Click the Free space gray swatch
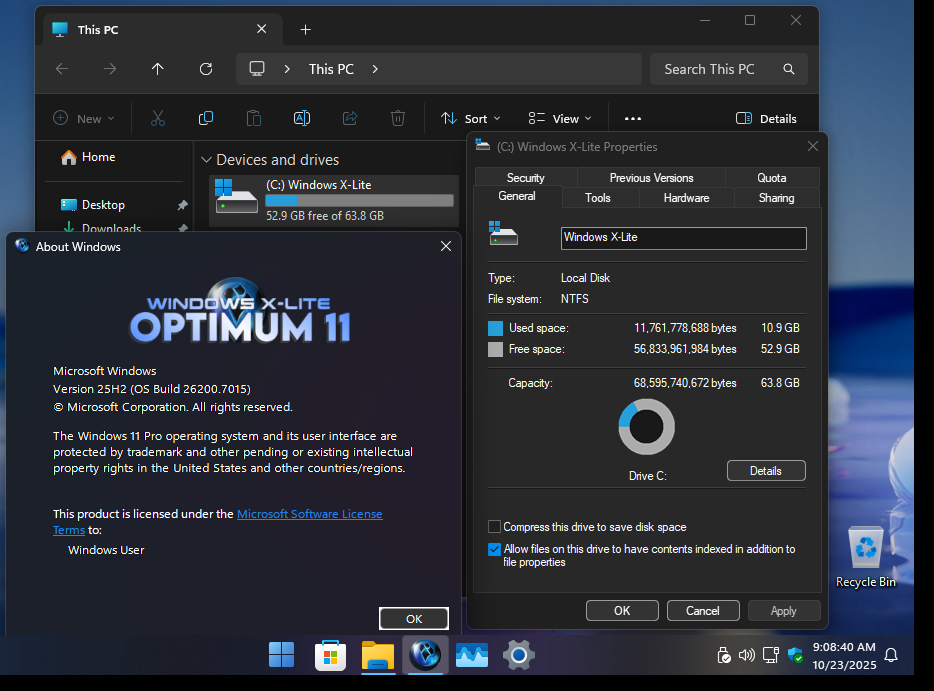This screenshot has width=934, height=691. 495,349
